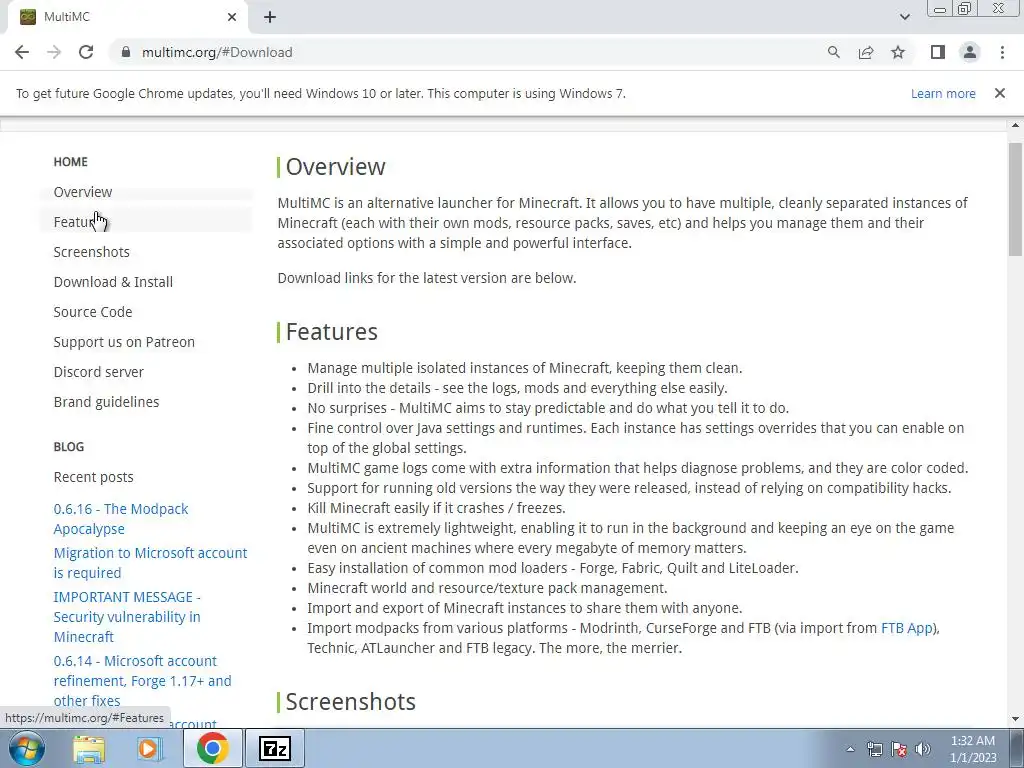Open Source Code sidebar link
Viewport: 1024px width, 768px height.
pyautogui.click(x=93, y=312)
